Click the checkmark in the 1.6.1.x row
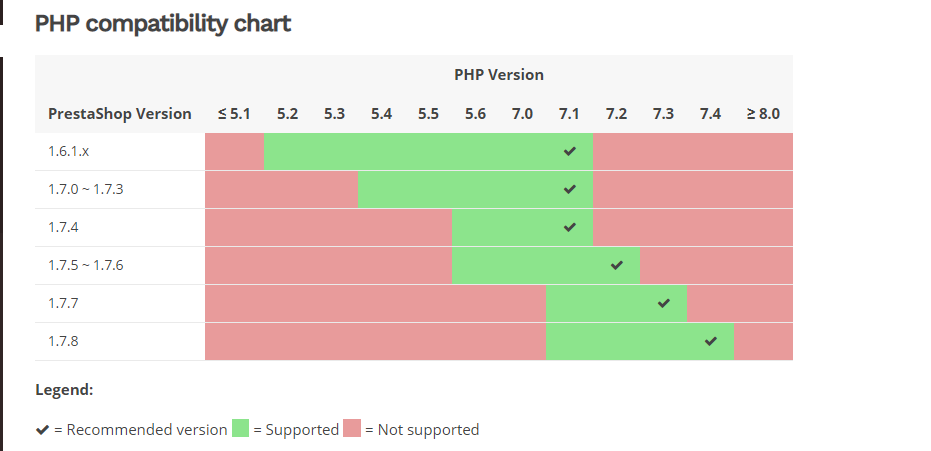This screenshot has width=931, height=451. pos(570,151)
